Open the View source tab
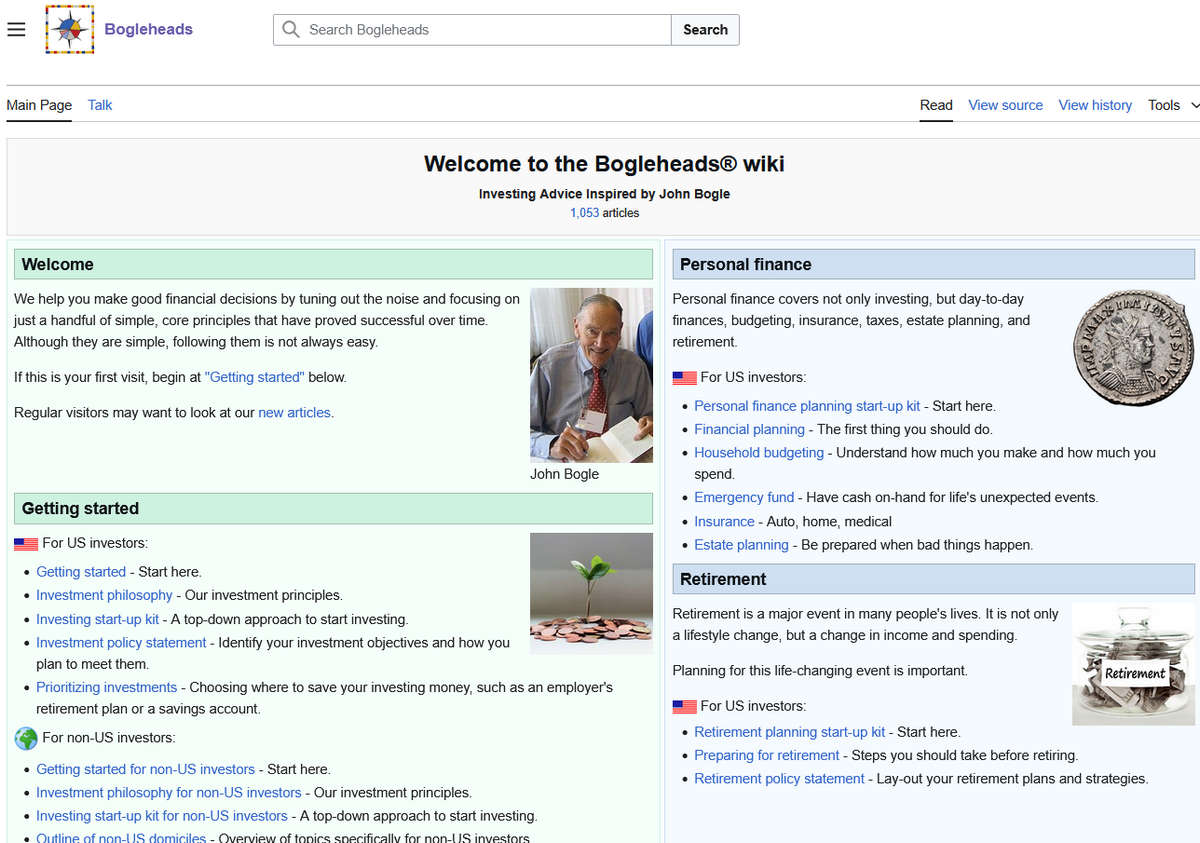The height and width of the screenshot is (843, 1200). point(1005,105)
